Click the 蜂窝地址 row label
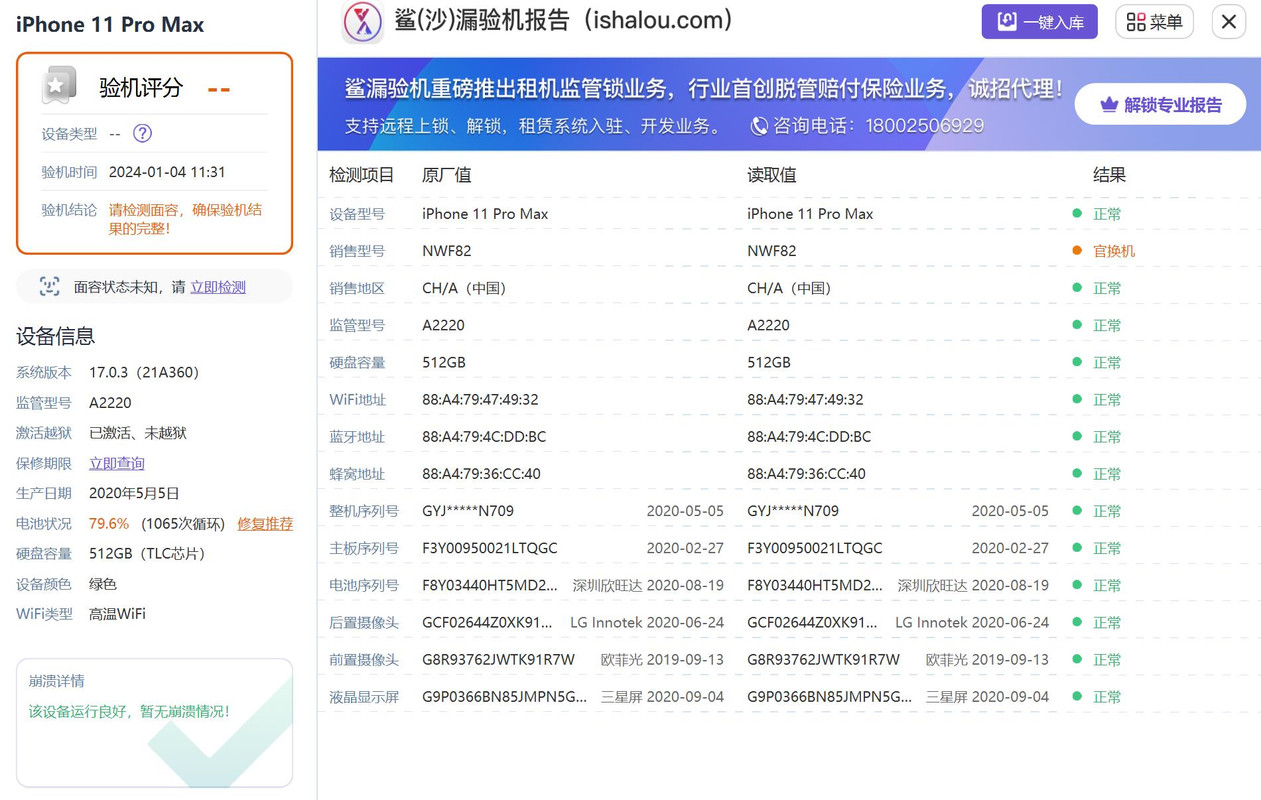 [357, 474]
